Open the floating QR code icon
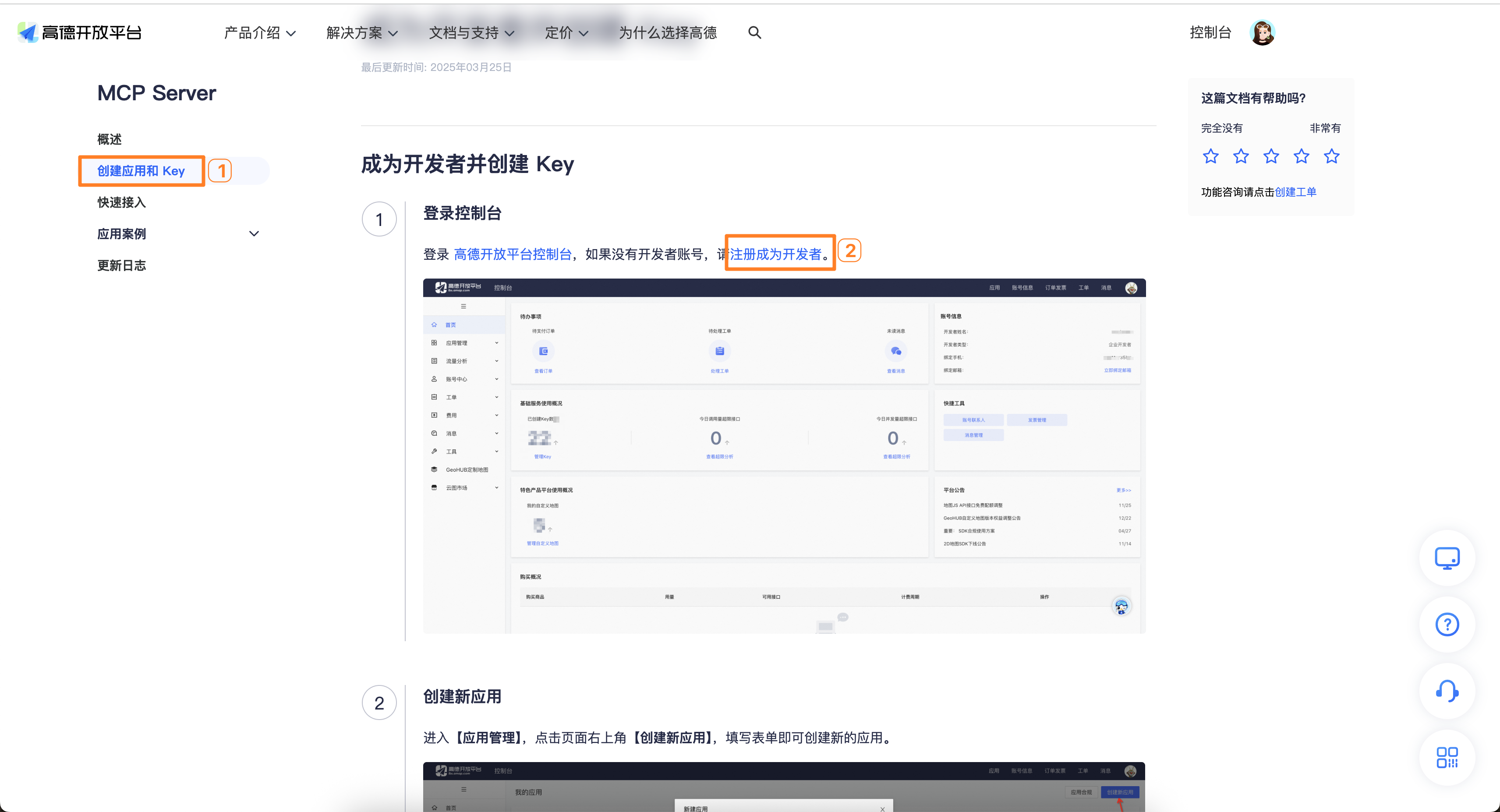Image resolution: width=1500 pixels, height=812 pixels. pos(1447,757)
